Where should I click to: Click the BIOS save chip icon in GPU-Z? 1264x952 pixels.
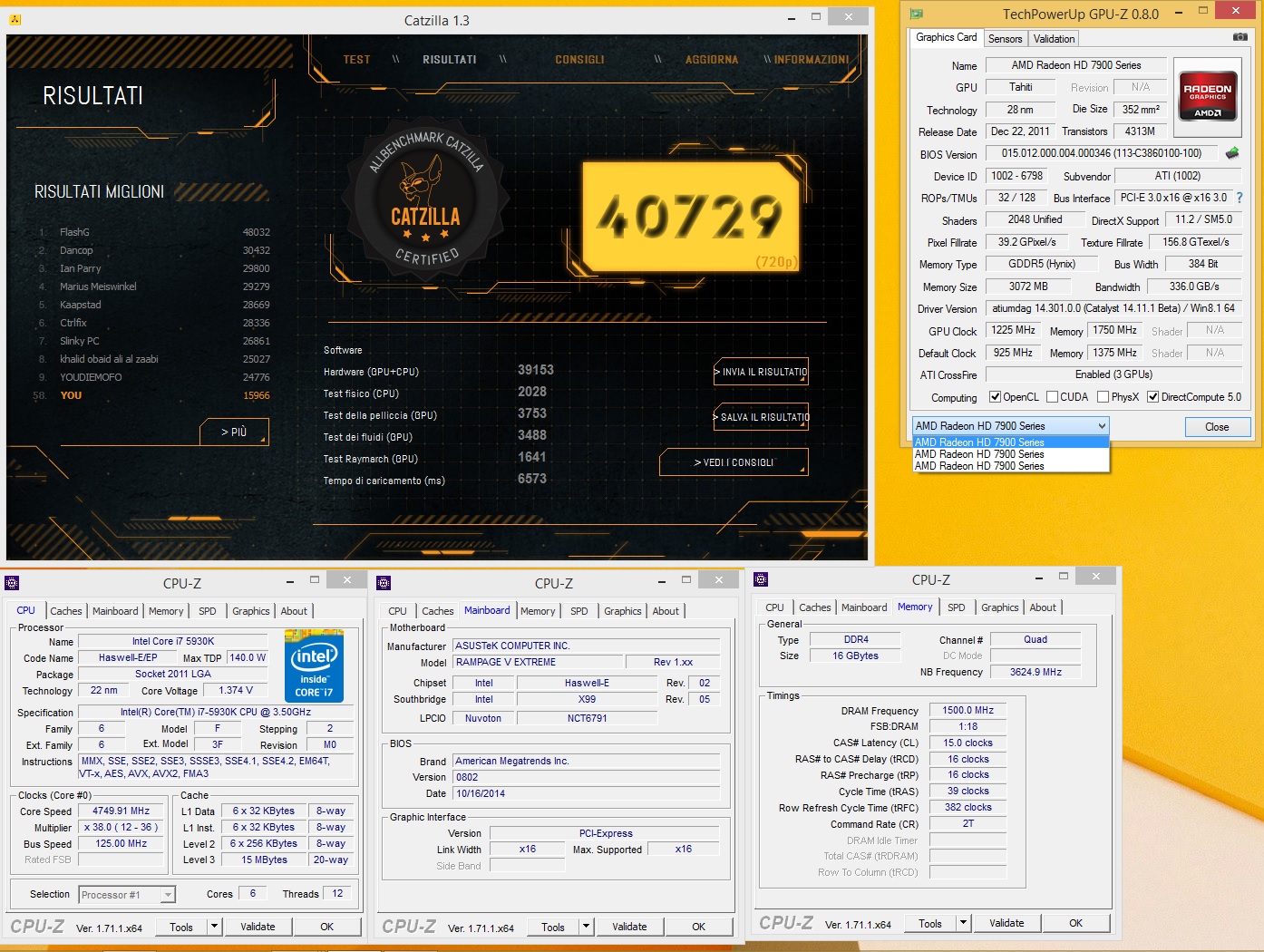pyautogui.click(x=1232, y=153)
